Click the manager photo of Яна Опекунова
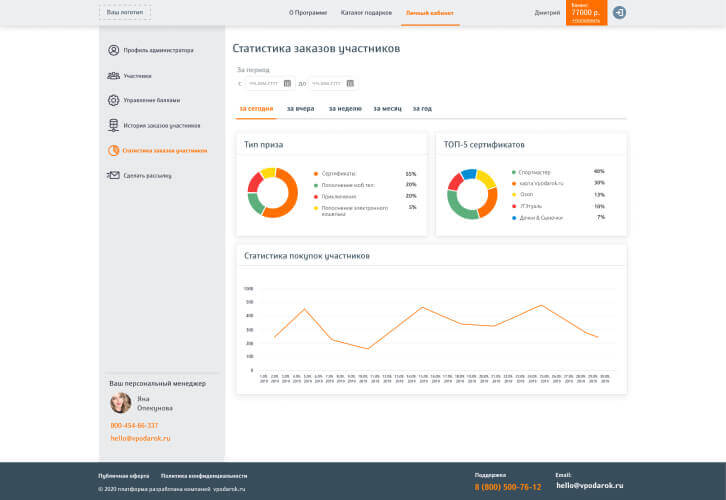726x500 pixels. tap(120, 403)
